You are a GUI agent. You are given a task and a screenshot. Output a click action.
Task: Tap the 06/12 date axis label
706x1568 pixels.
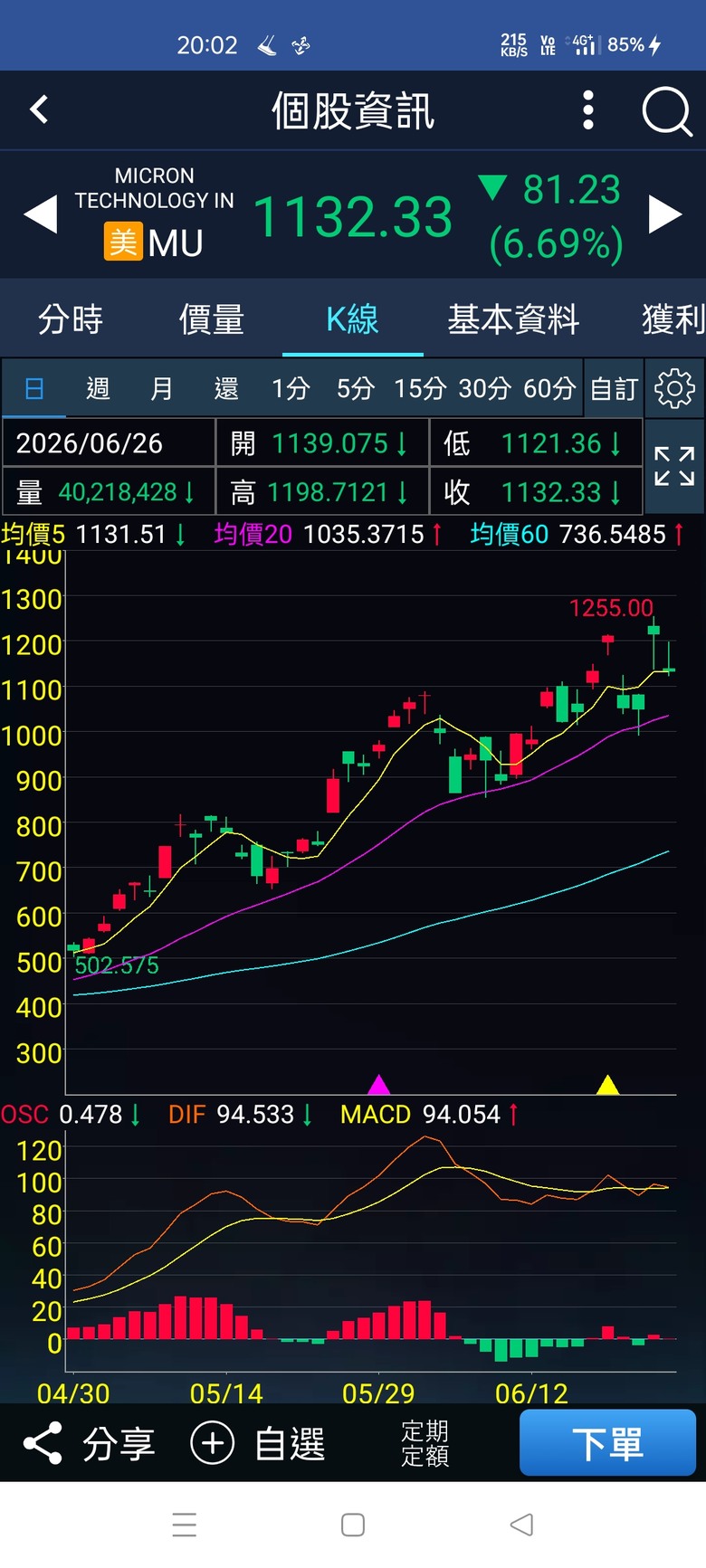click(531, 1393)
